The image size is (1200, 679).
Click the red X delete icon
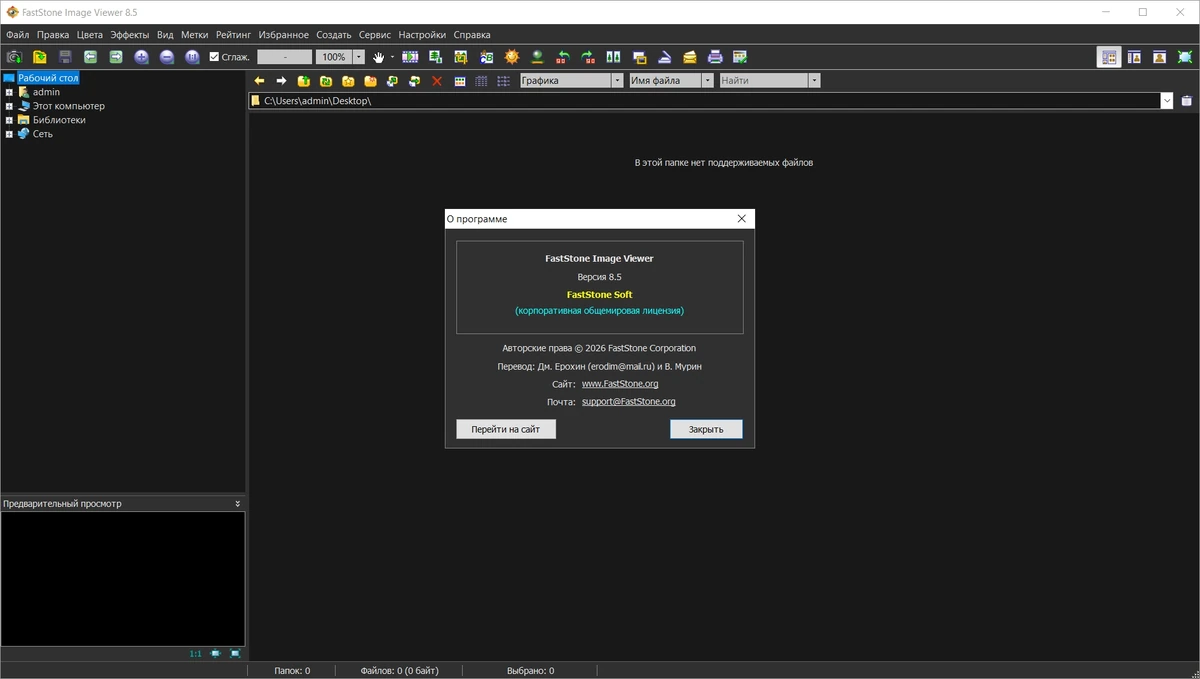pyautogui.click(x=437, y=81)
